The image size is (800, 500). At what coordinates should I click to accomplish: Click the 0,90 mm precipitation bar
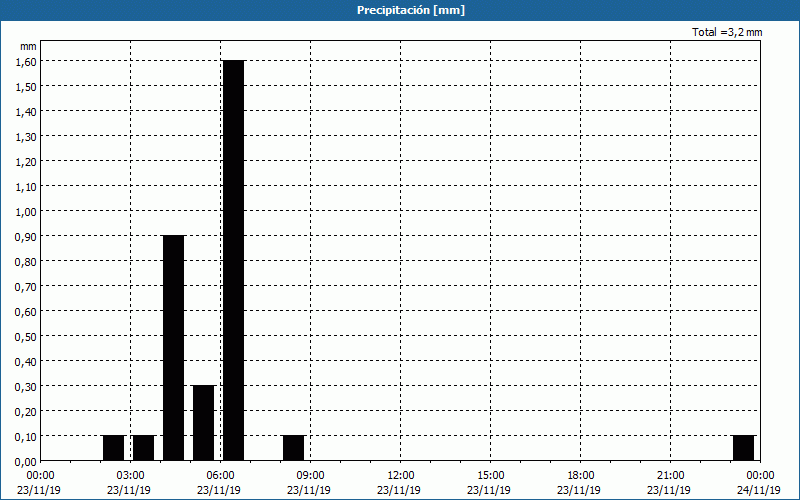(173, 348)
